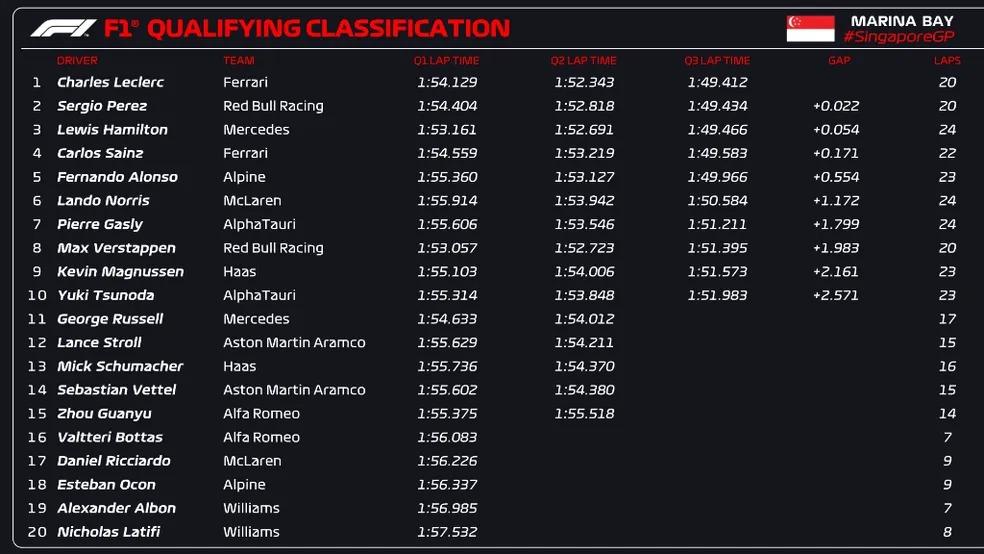Click the F1 logo icon

tap(63, 28)
